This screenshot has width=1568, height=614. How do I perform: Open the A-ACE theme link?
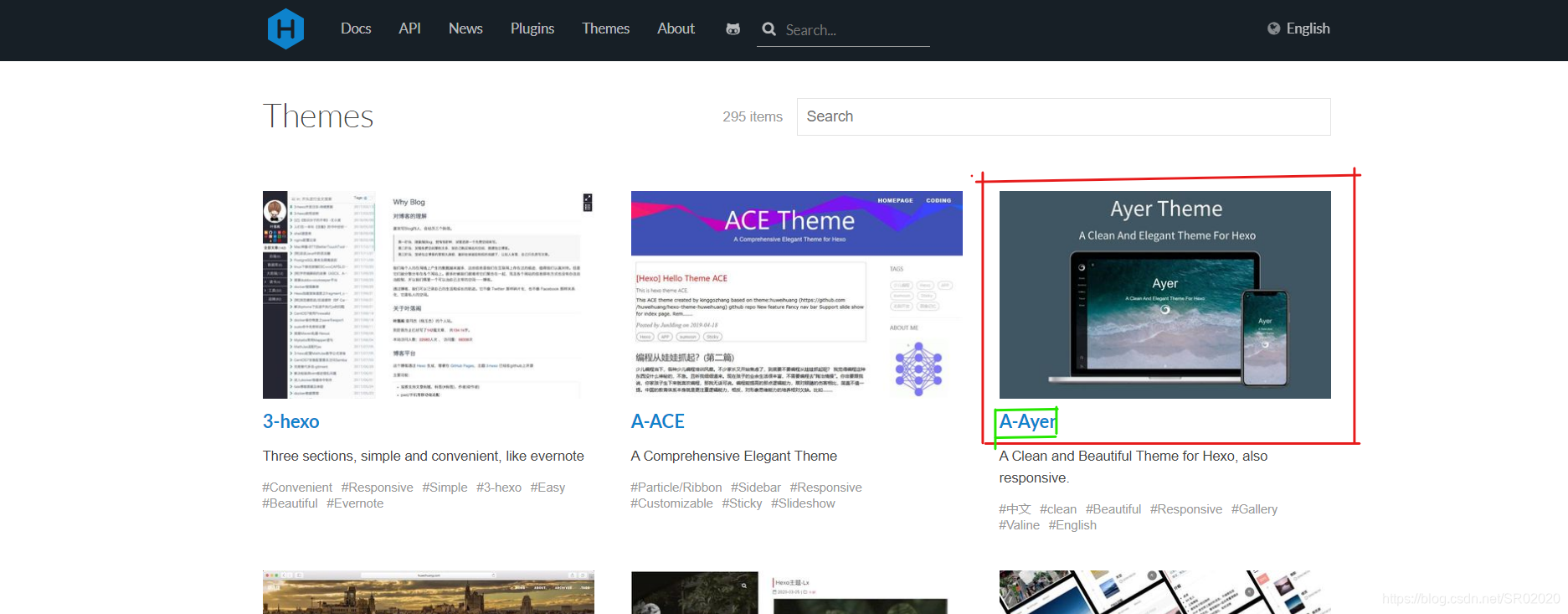coord(657,421)
